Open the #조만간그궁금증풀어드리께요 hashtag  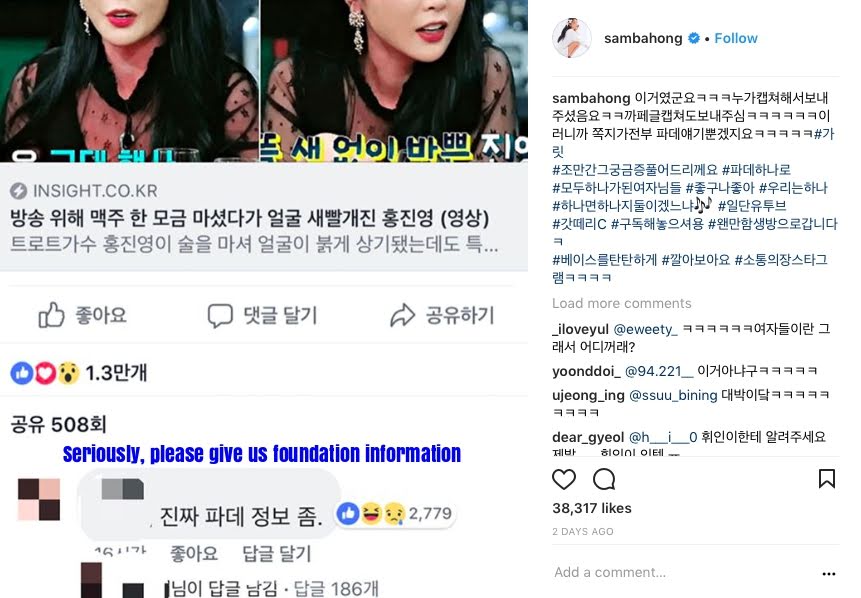tap(635, 170)
